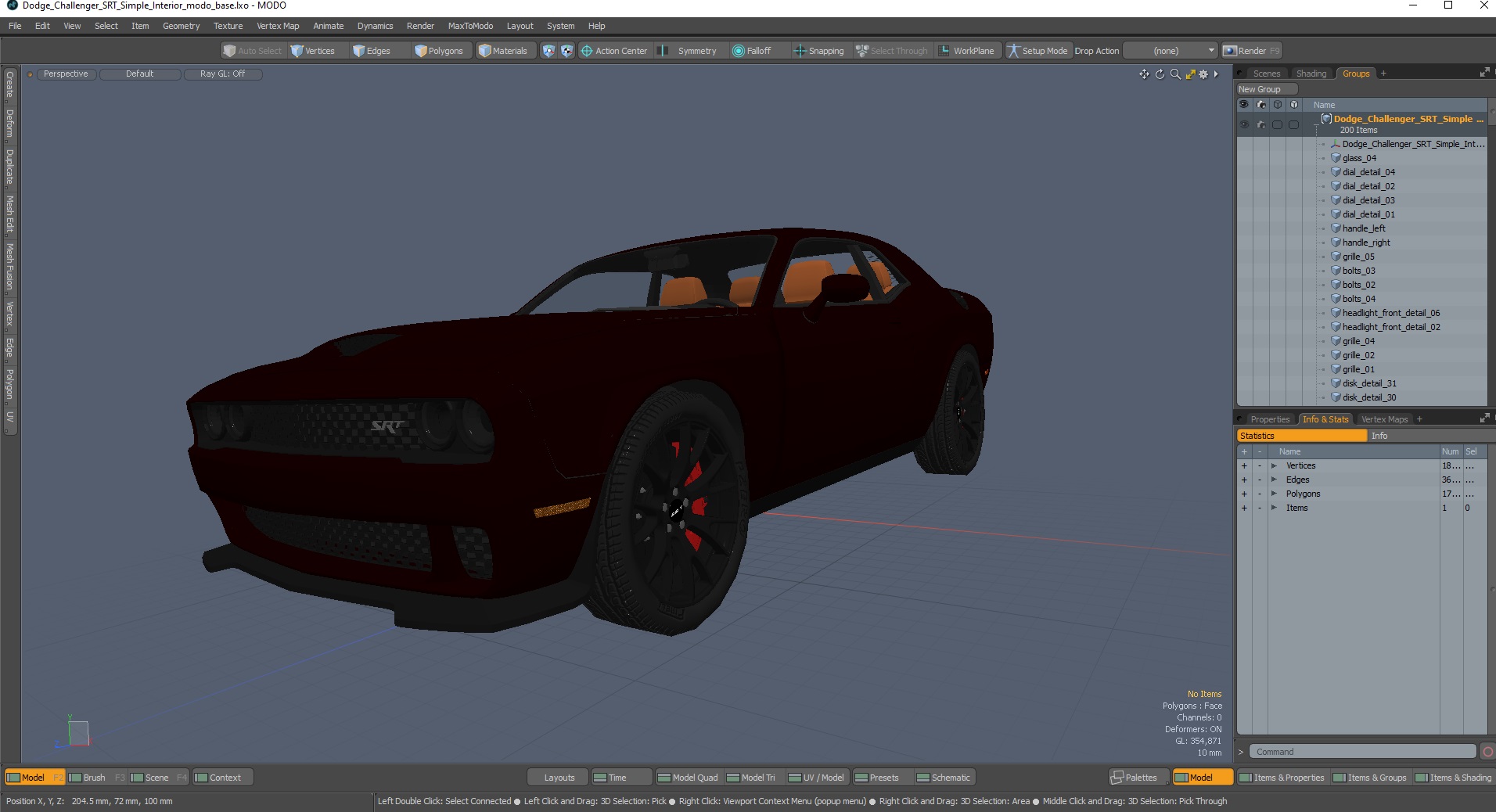
Task: Click the glass_04 mesh icon
Action: [x=1336, y=158]
